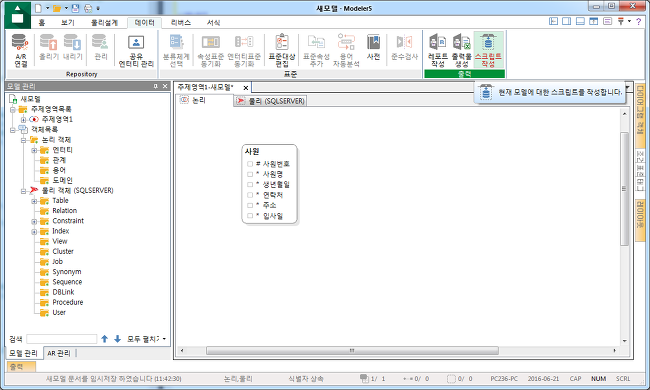Check the 사원번호 attribute checkbox
650x390 pixels.
click(250, 164)
